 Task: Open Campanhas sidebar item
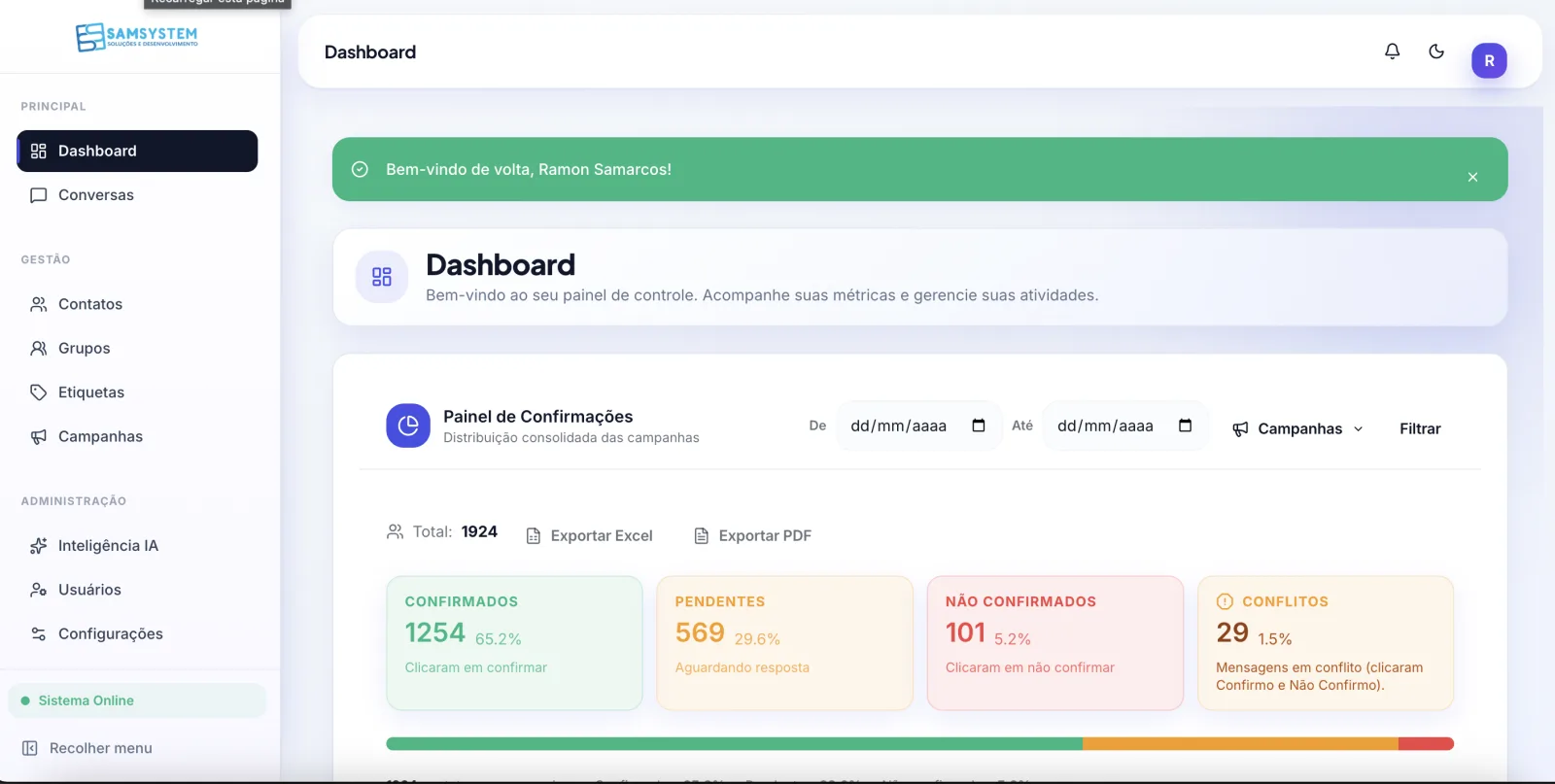coord(137,436)
